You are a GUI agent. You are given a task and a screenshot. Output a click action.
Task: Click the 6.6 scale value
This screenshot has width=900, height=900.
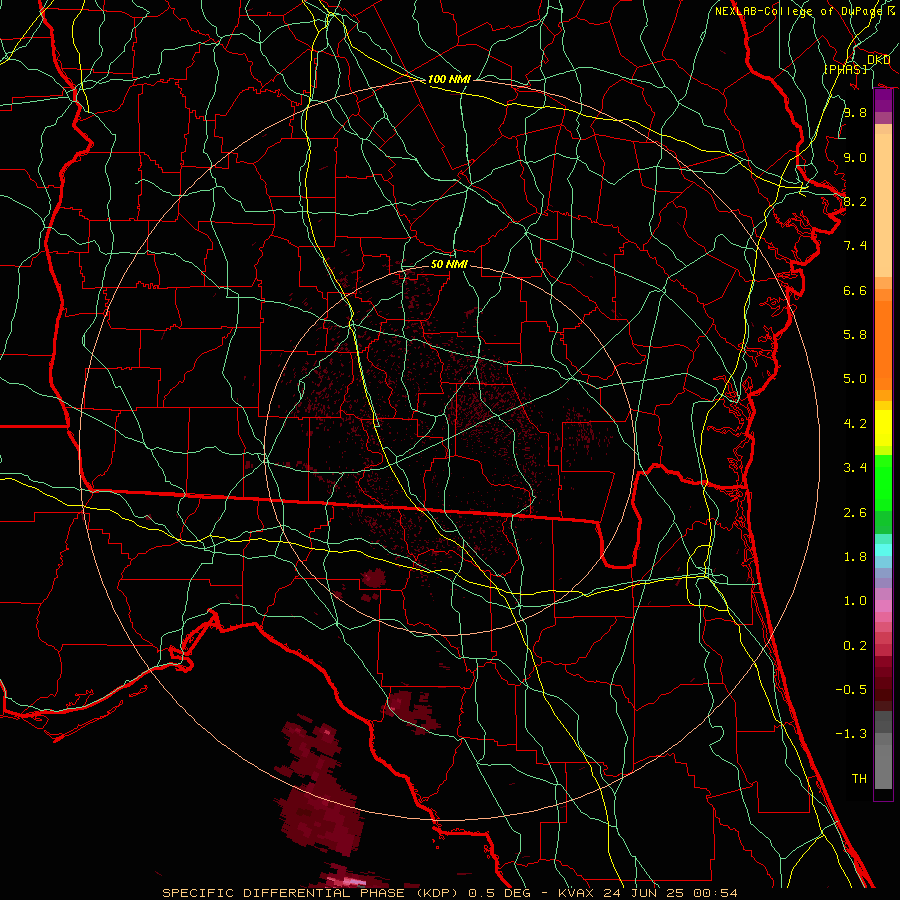[x=855, y=290]
